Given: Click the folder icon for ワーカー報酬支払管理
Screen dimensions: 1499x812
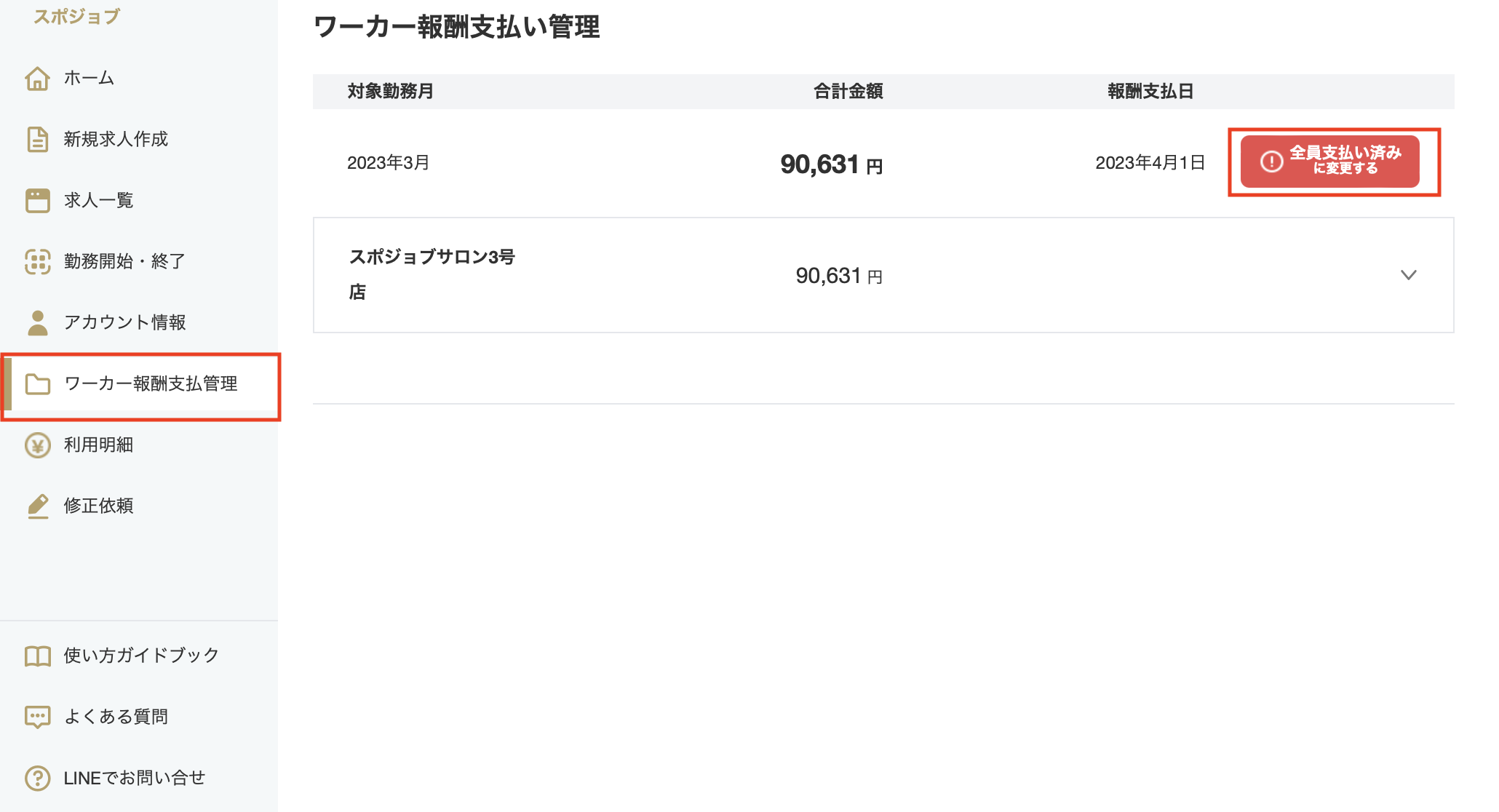Looking at the screenshot, I should (37, 383).
